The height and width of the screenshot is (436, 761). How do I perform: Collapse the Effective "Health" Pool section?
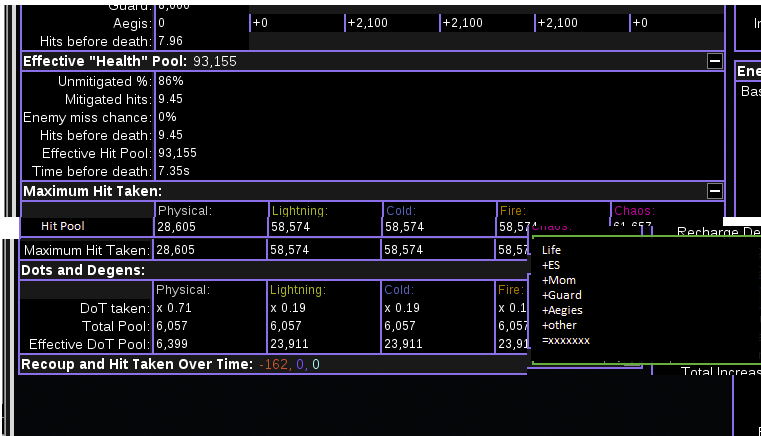pos(714,61)
